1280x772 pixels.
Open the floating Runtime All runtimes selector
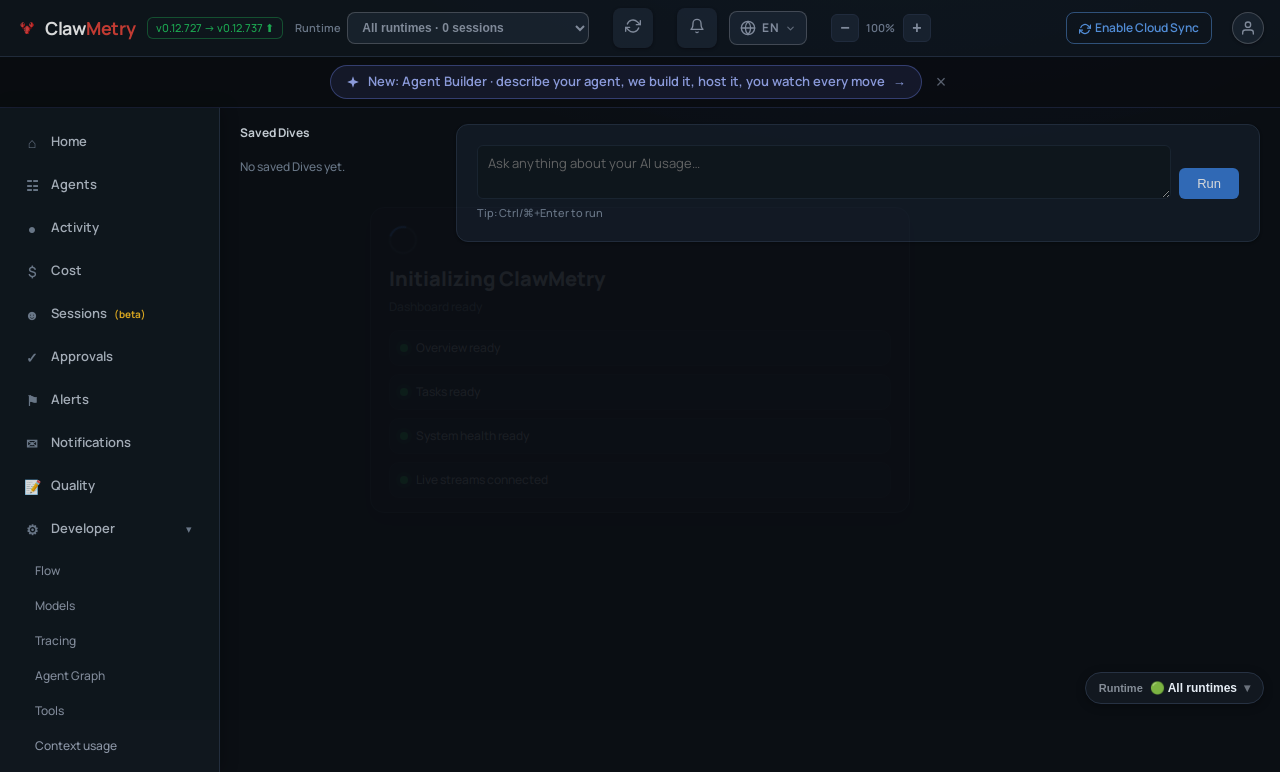coord(1174,688)
